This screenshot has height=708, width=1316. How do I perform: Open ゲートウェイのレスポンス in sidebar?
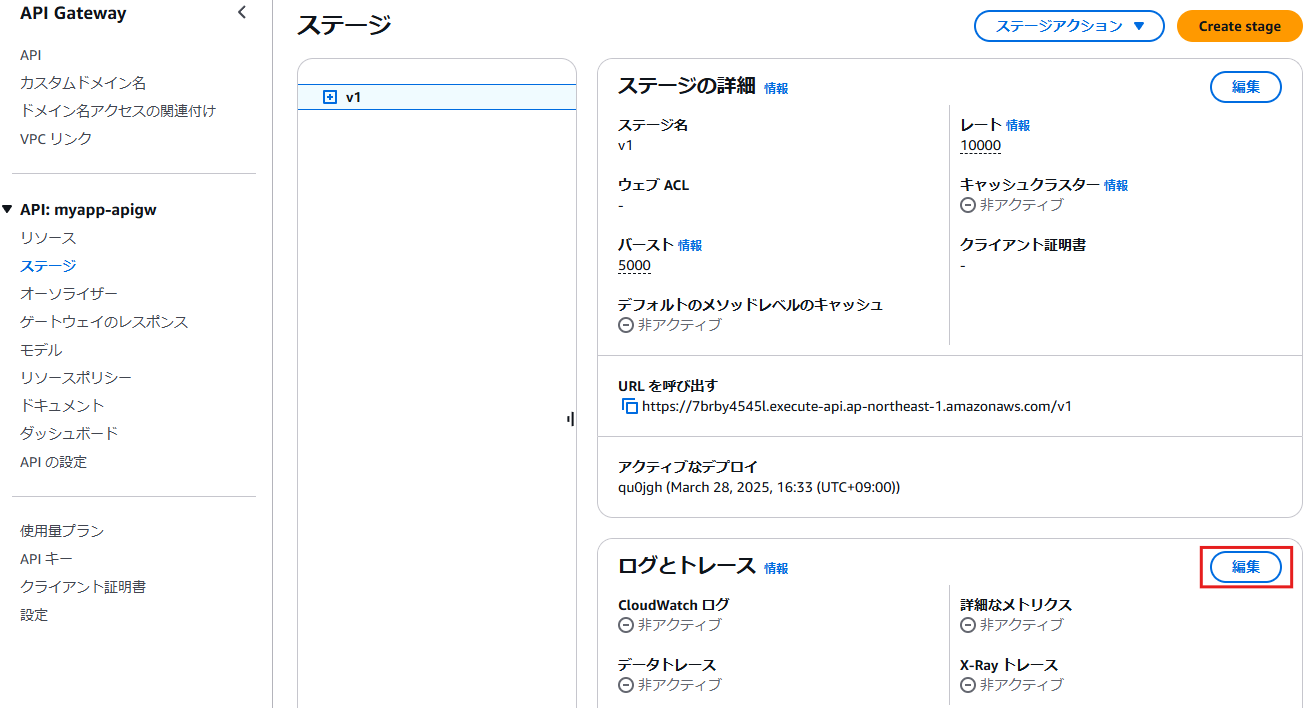pyautogui.click(x=104, y=322)
